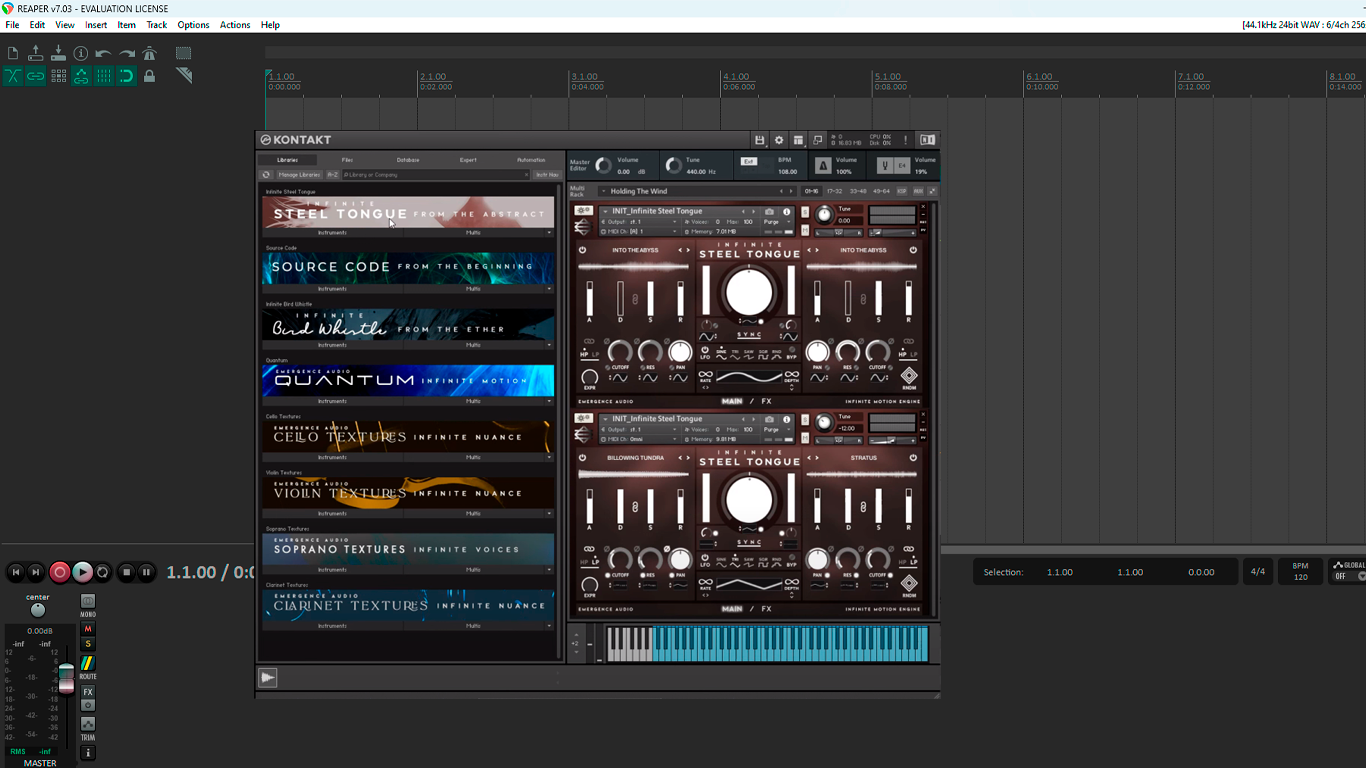Click the dashed marquee selection icon
Screen dimensions: 1366x768
pos(184,53)
